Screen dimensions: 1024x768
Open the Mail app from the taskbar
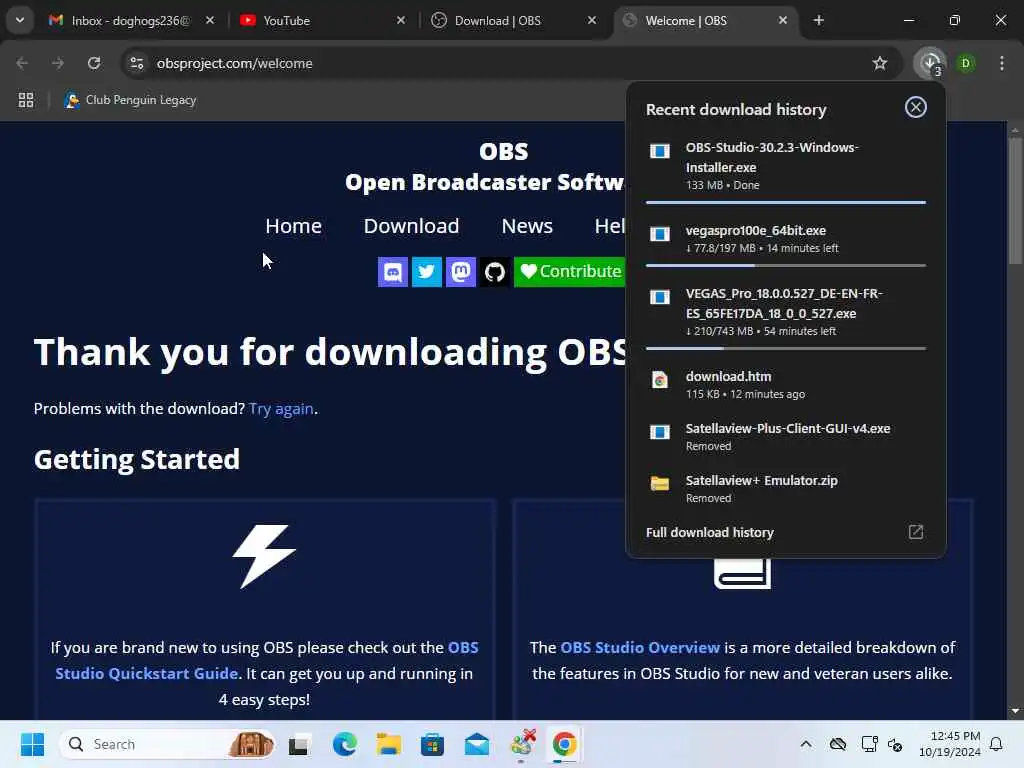[477, 744]
